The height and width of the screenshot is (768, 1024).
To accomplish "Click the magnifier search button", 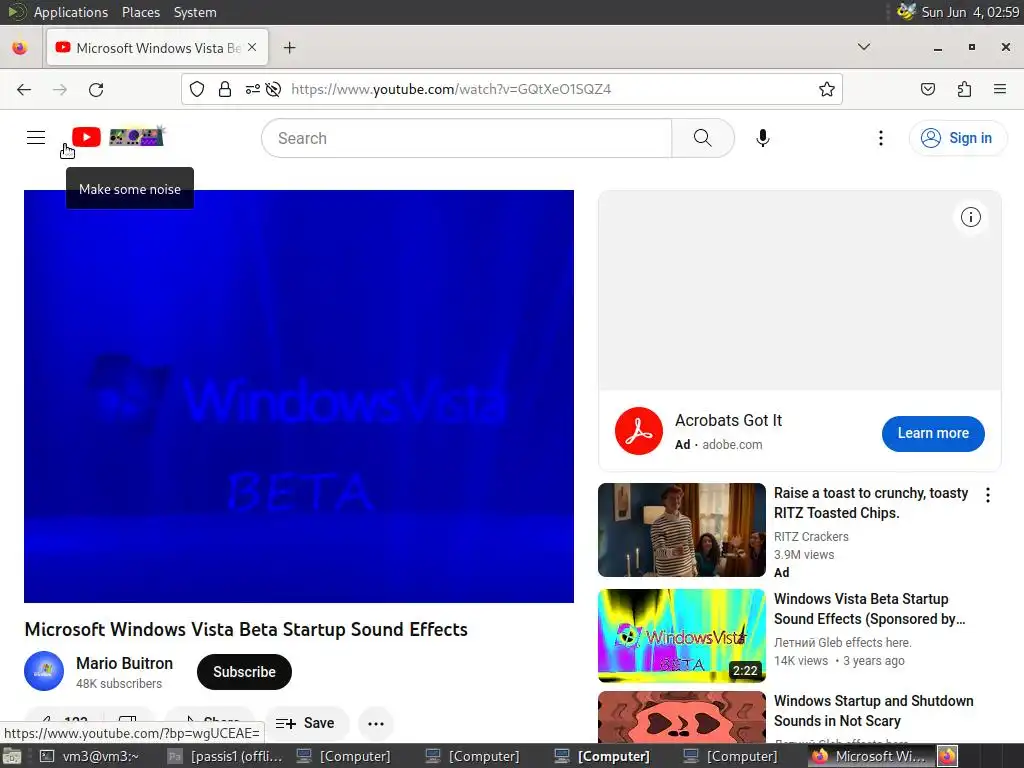I will click(703, 138).
